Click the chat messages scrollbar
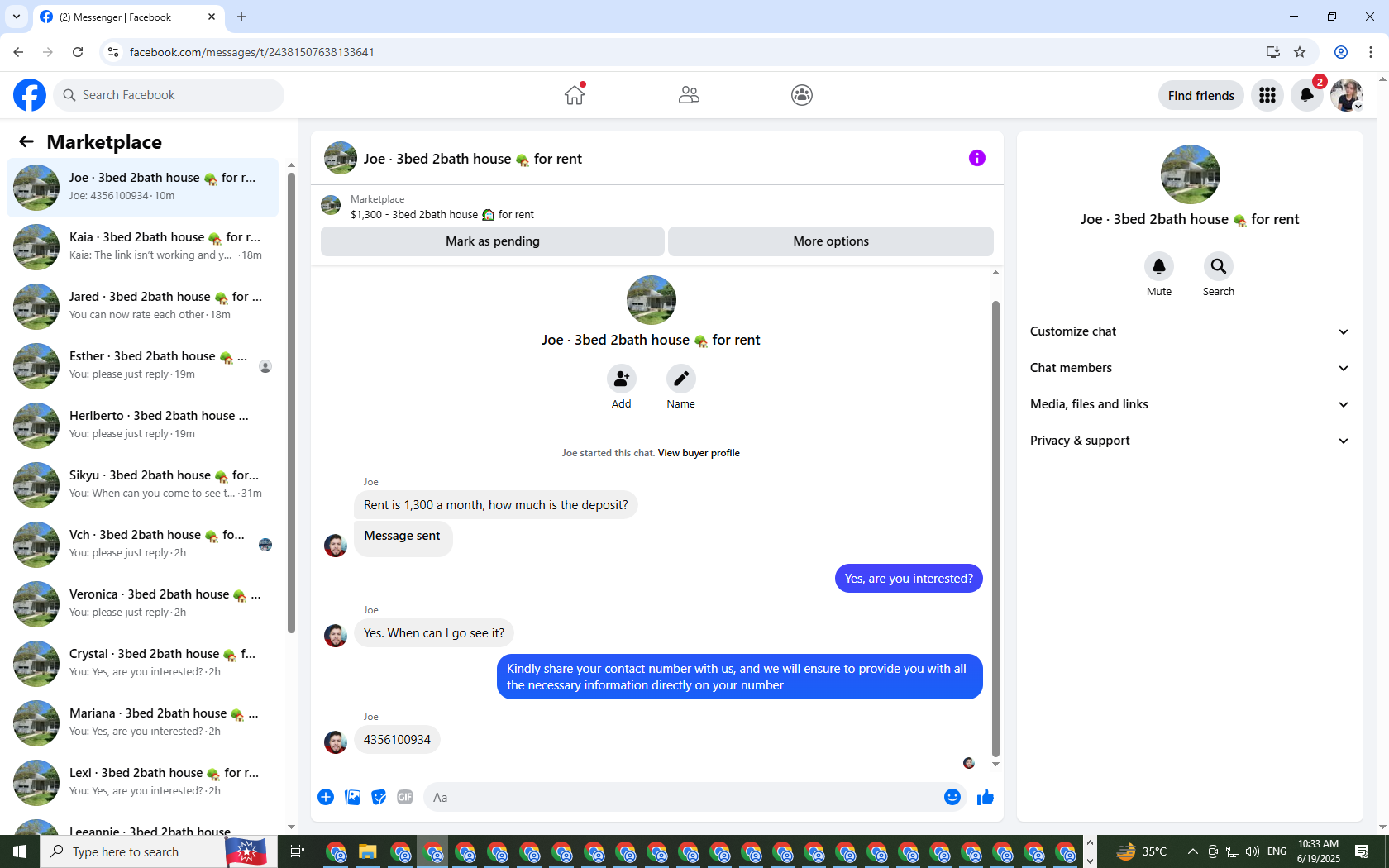This screenshot has width=1389, height=868. click(x=995, y=529)
